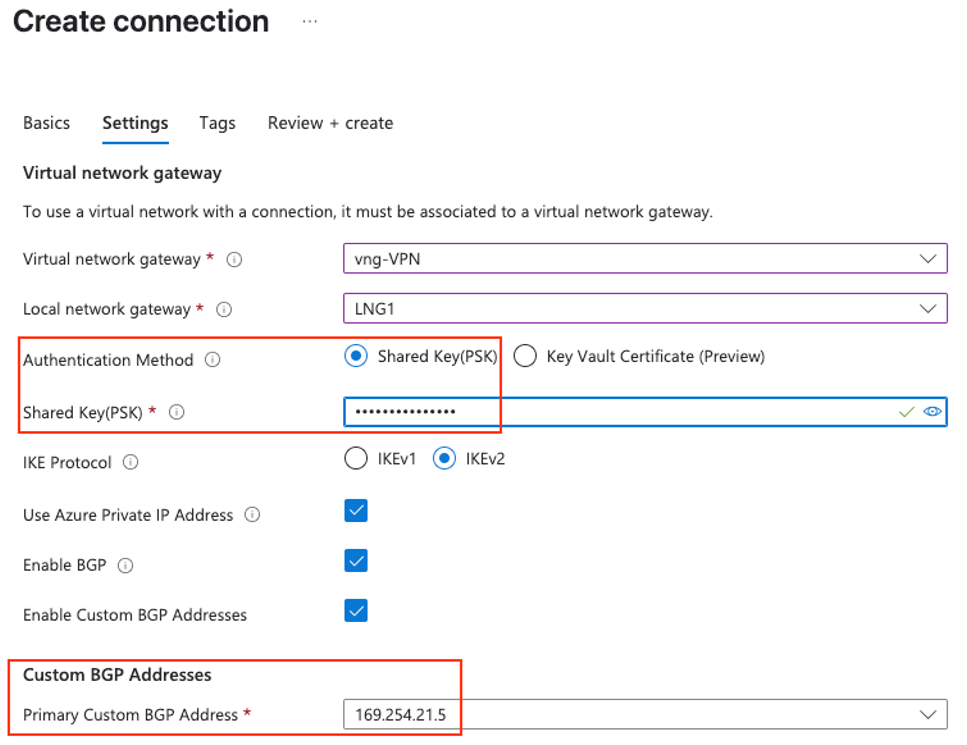Open the Authentication Method info tooltip
Screen dimensions: 967x745
coord(212,360)
